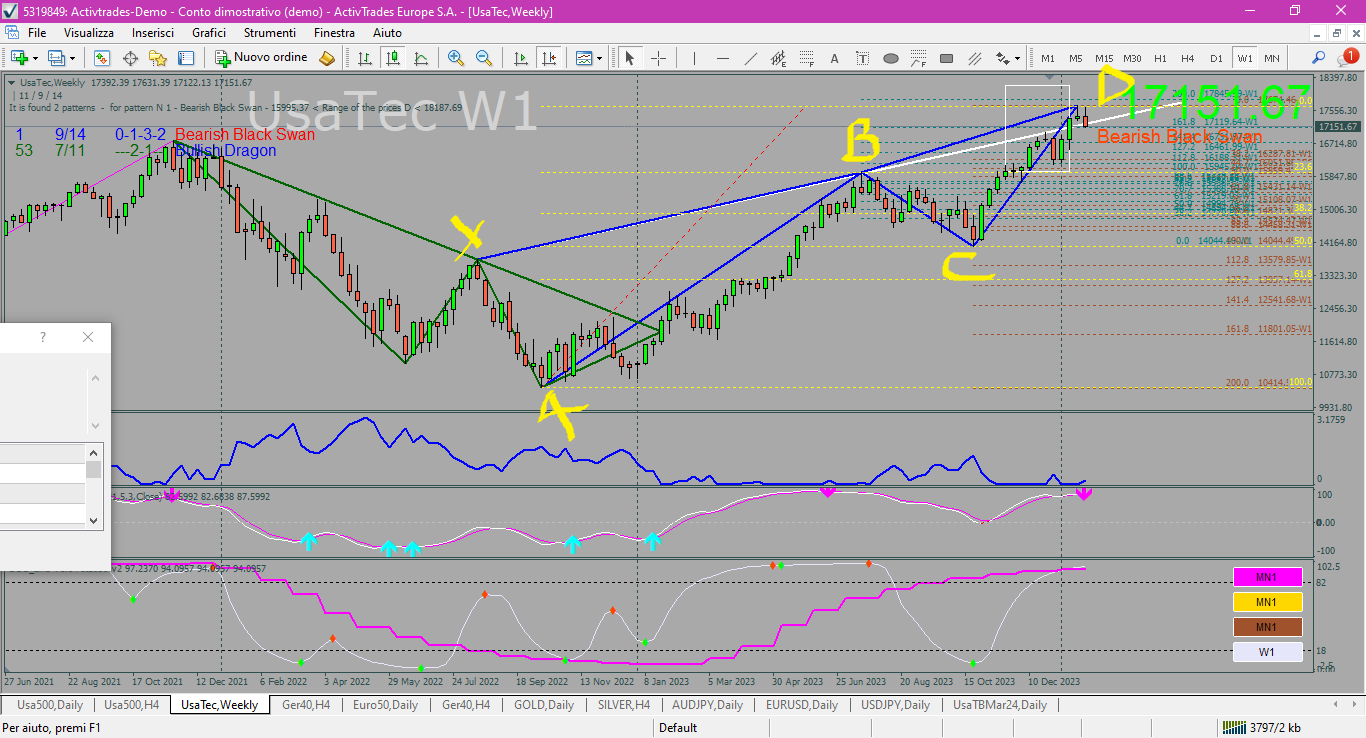Zoom in on the chart
Viewport: 1366px width, 738px height.
(456, 58)
